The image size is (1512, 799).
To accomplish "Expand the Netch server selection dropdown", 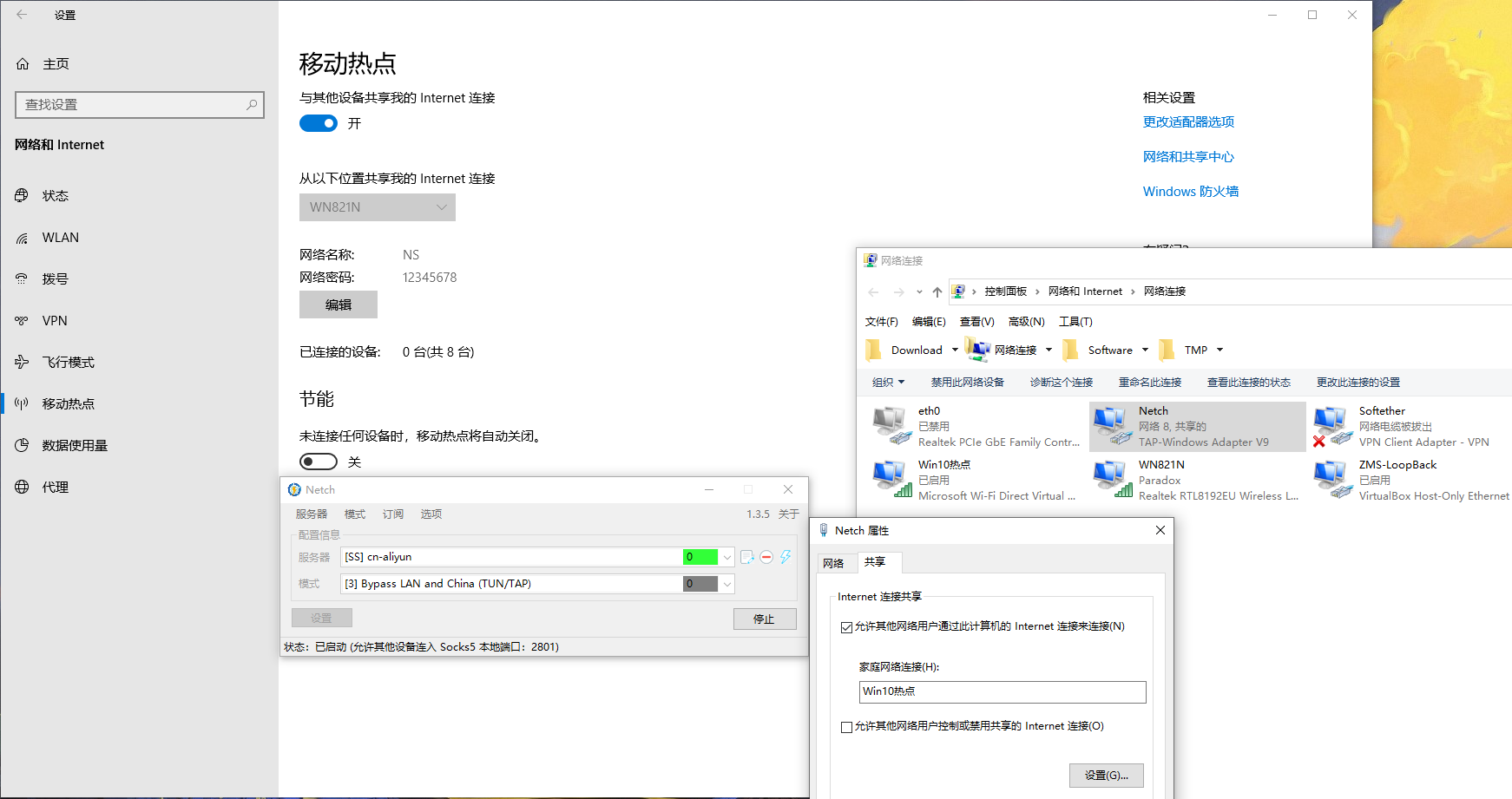I will tap(727, 557).
